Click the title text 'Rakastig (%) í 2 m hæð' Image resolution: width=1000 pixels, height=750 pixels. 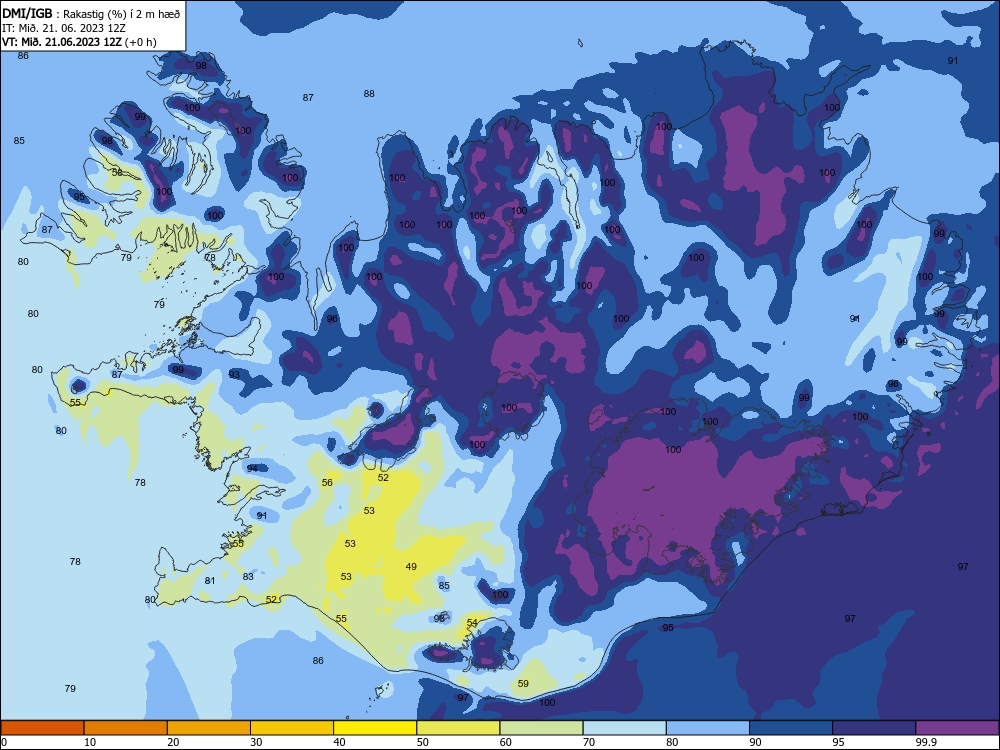coord(121,14)
